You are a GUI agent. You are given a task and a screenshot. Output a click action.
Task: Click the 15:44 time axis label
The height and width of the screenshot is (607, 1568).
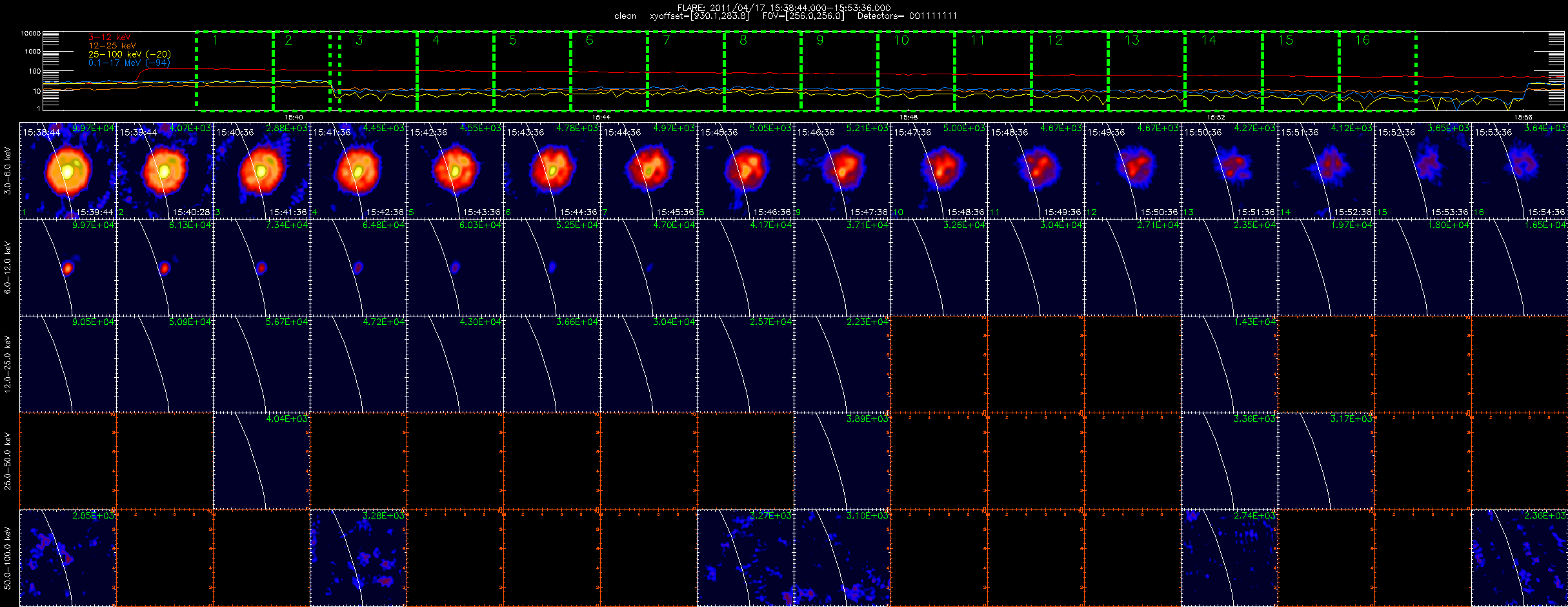601,118
